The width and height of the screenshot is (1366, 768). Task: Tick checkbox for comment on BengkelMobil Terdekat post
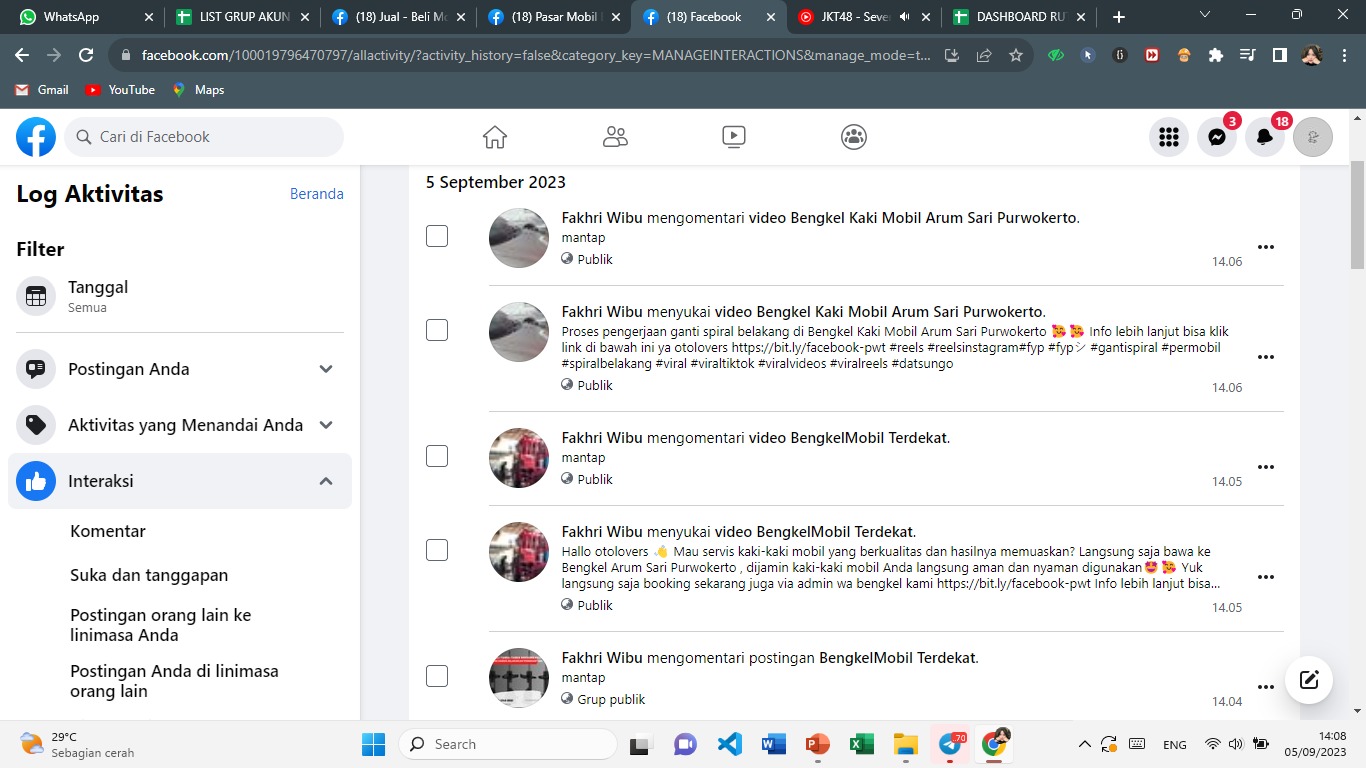pyautogui.click(x=437, y=676)
